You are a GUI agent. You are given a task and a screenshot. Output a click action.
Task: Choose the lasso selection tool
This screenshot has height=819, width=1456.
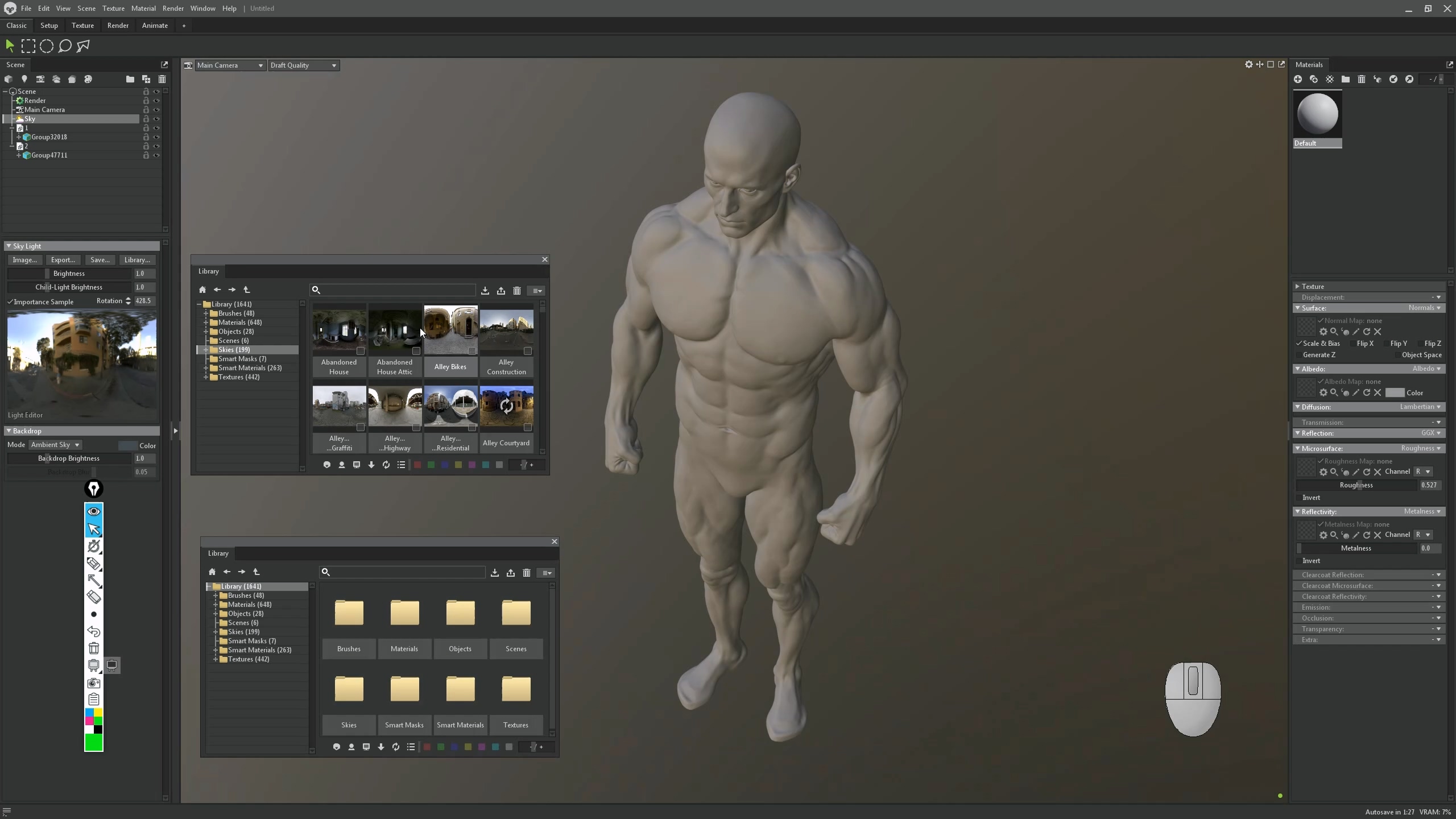(65, 46)
